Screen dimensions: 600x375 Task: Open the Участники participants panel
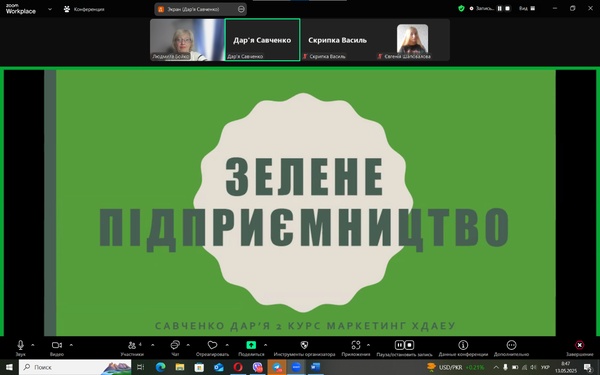132,345
